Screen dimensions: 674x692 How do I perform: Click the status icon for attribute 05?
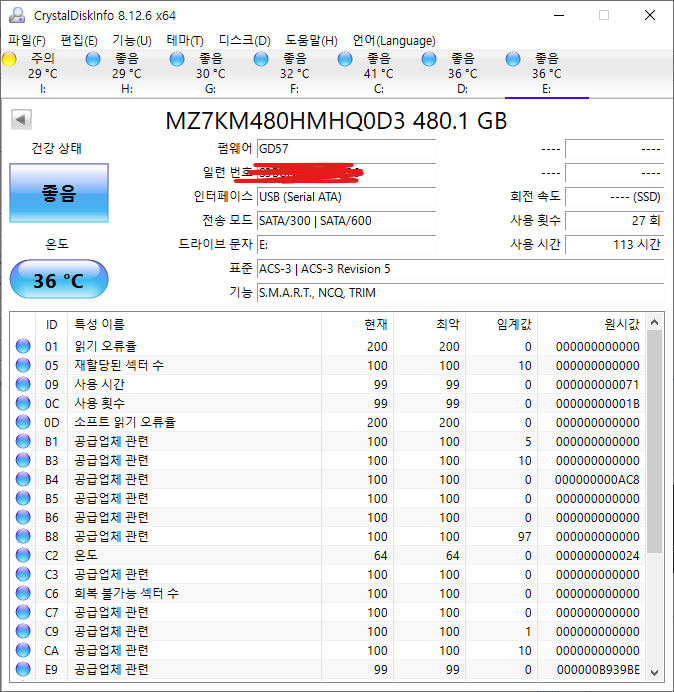(23, 365)
